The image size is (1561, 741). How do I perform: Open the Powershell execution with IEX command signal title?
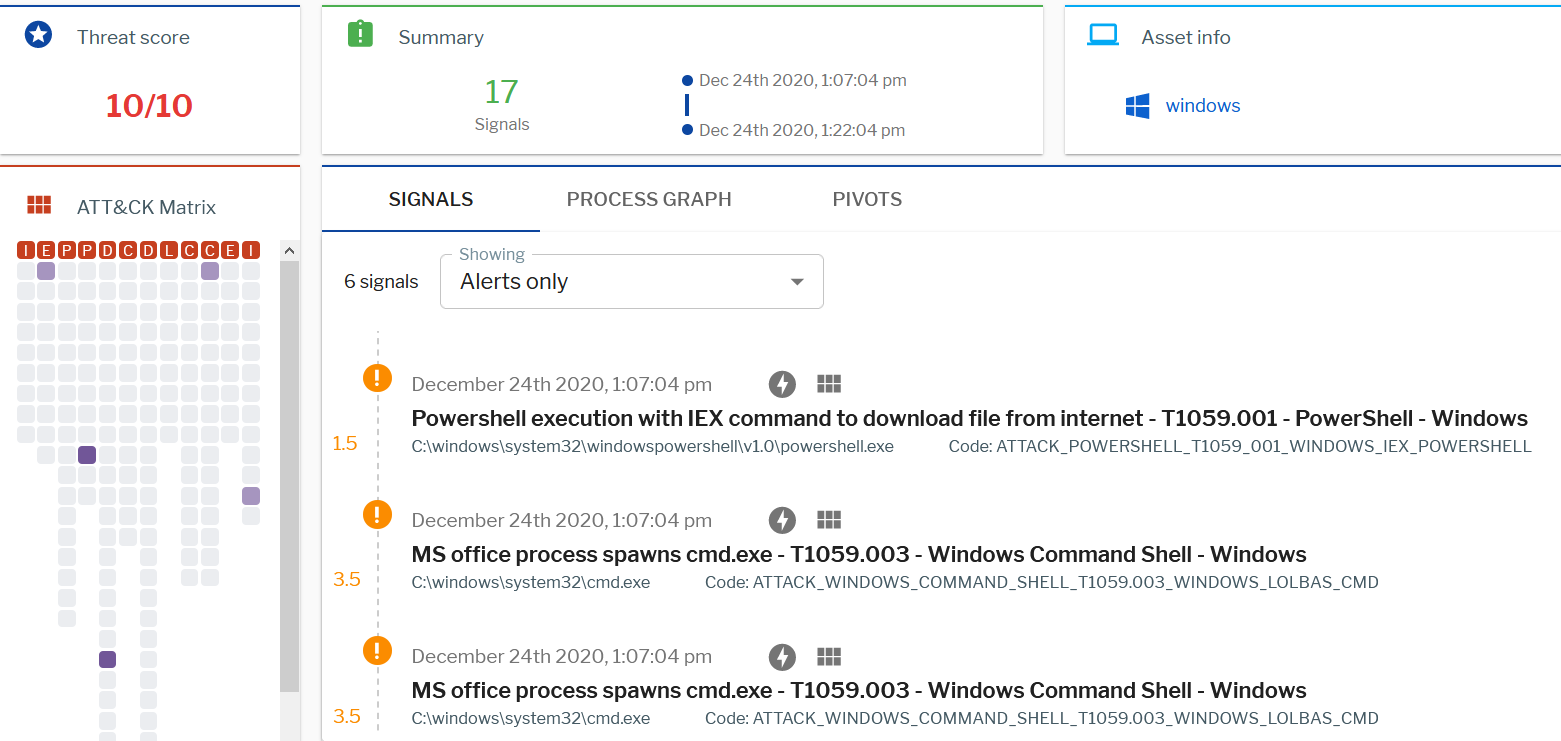(x=969, y=418)
